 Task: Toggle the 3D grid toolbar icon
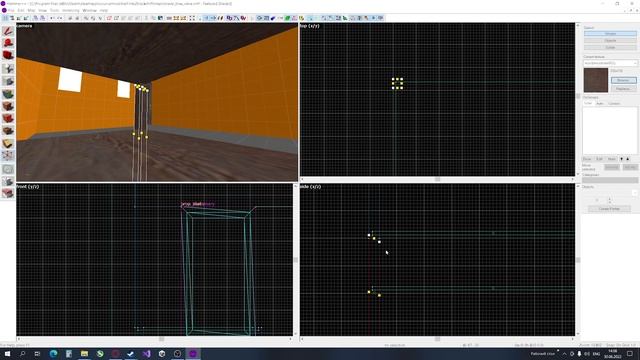coord(12,18)
